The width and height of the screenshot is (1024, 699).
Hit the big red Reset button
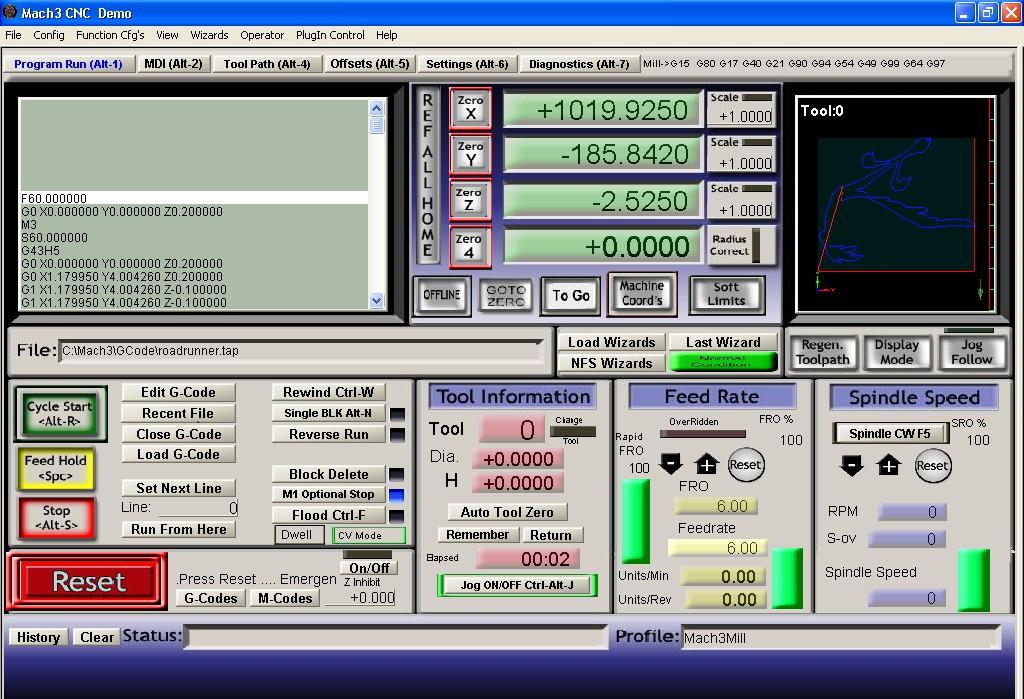88,581
